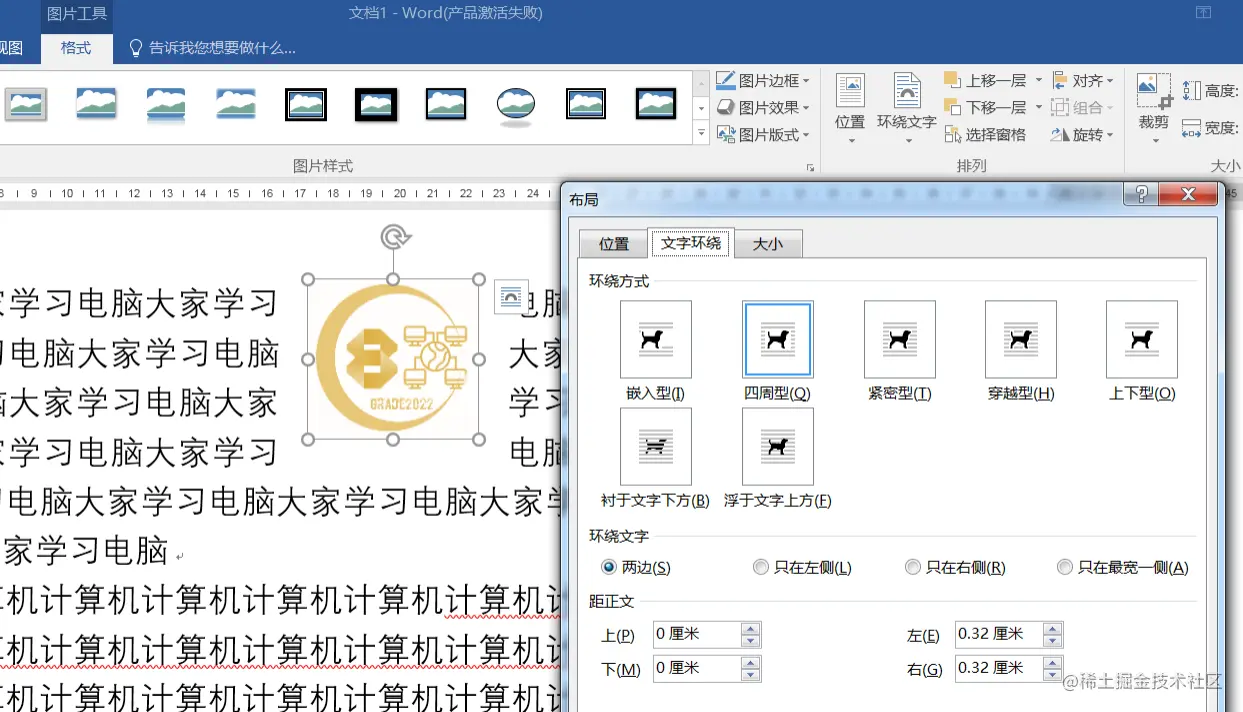Click the 下(M) distance input field

coord(697,667)
